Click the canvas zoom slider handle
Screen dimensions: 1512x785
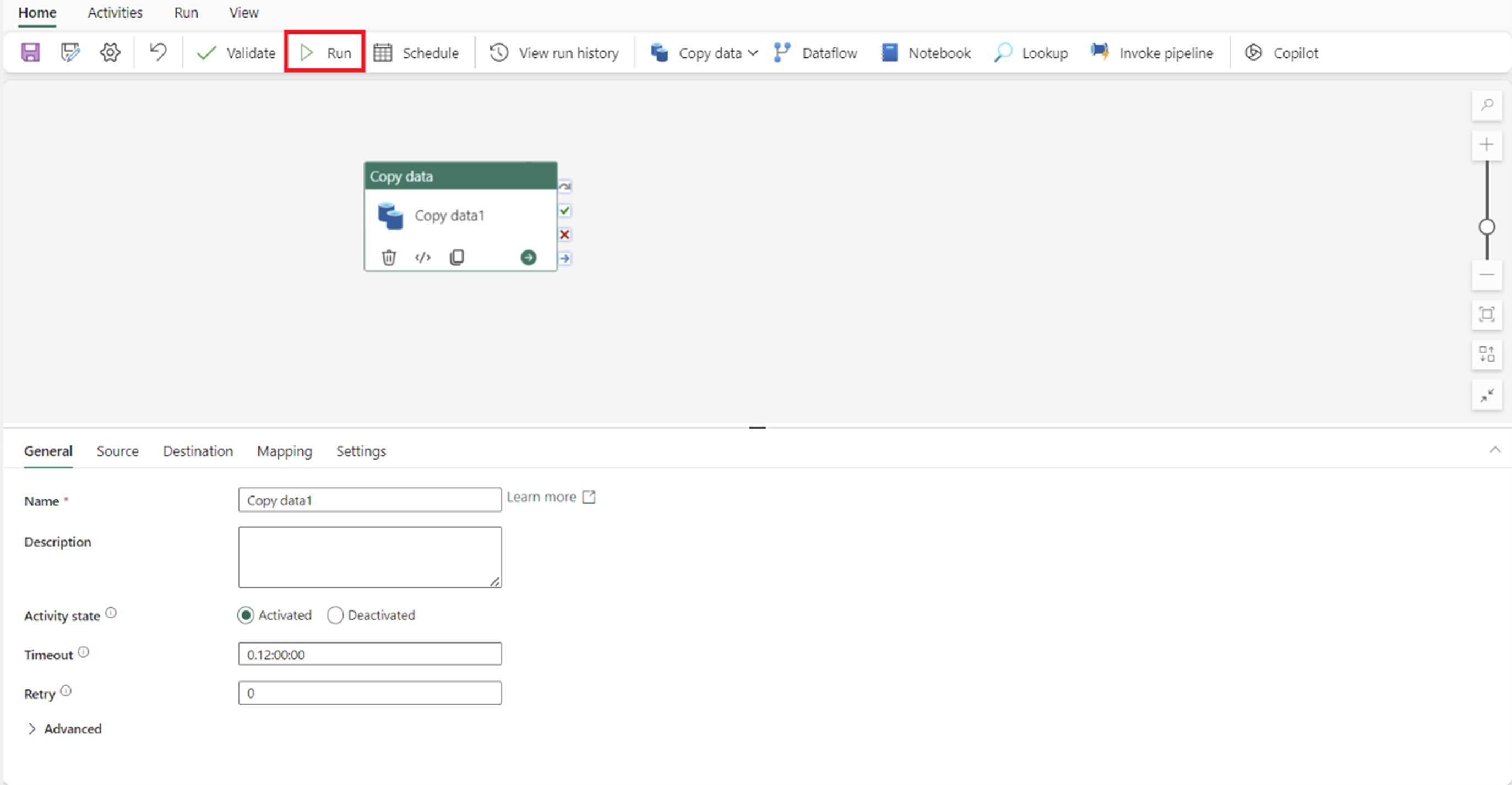pyautogui.click(x=1486, y=227)
